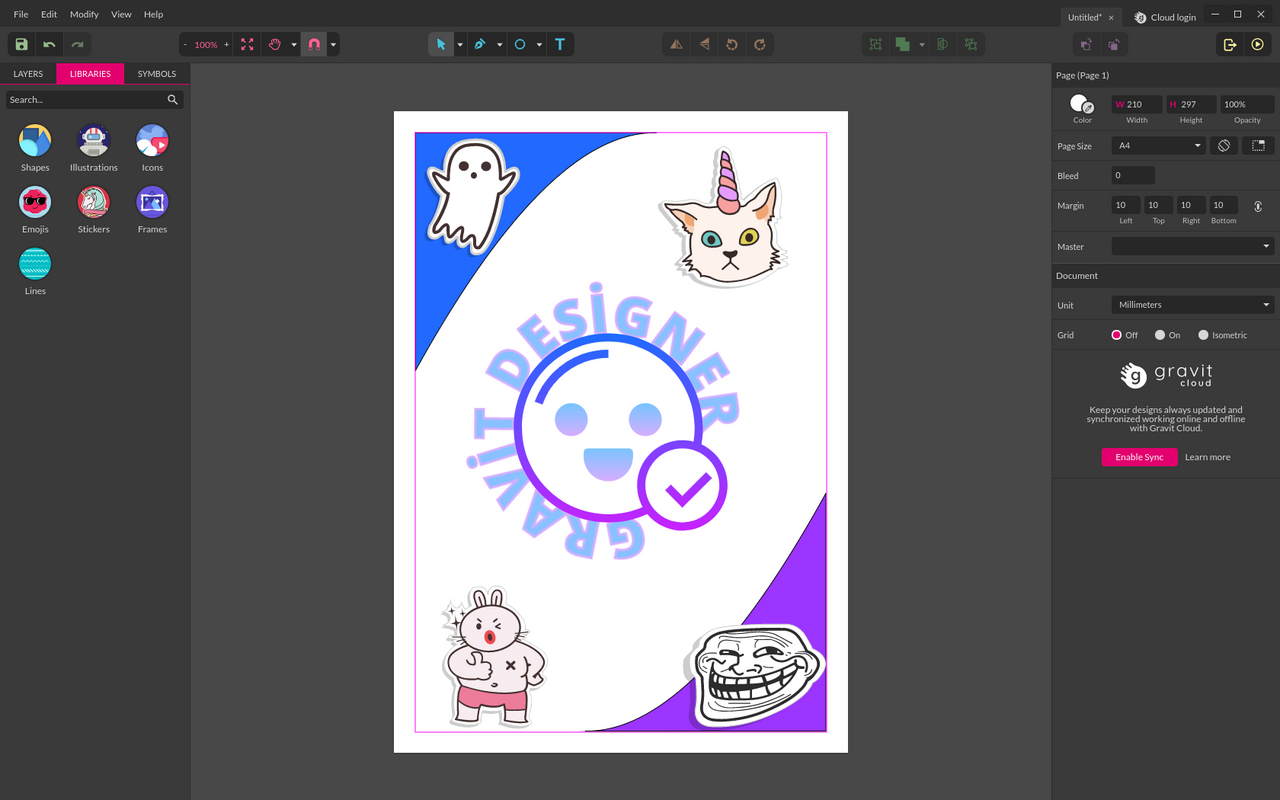Click the Enable Sync button
Viewport: 1280px width, 800px height.
click(x=1139, y=457)
